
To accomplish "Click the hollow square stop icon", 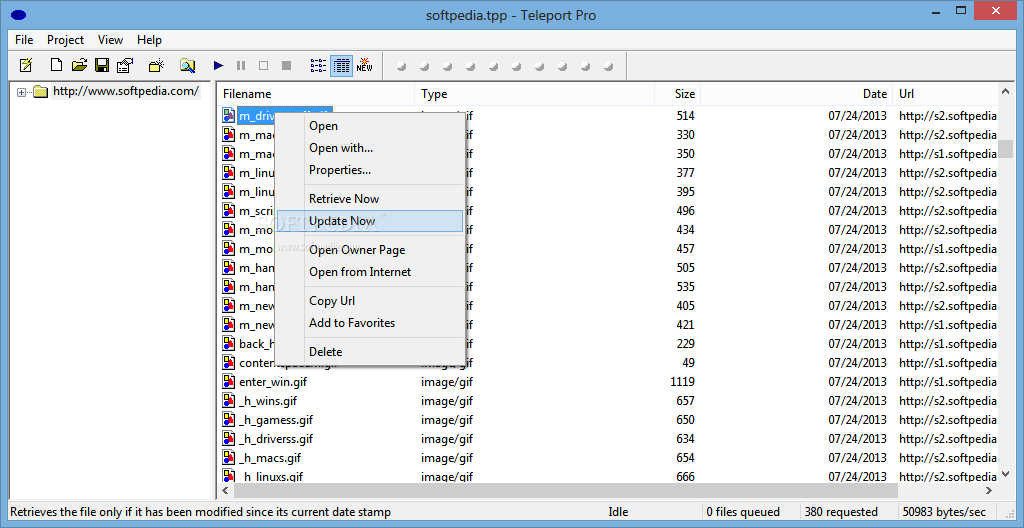I will [263, 65].
